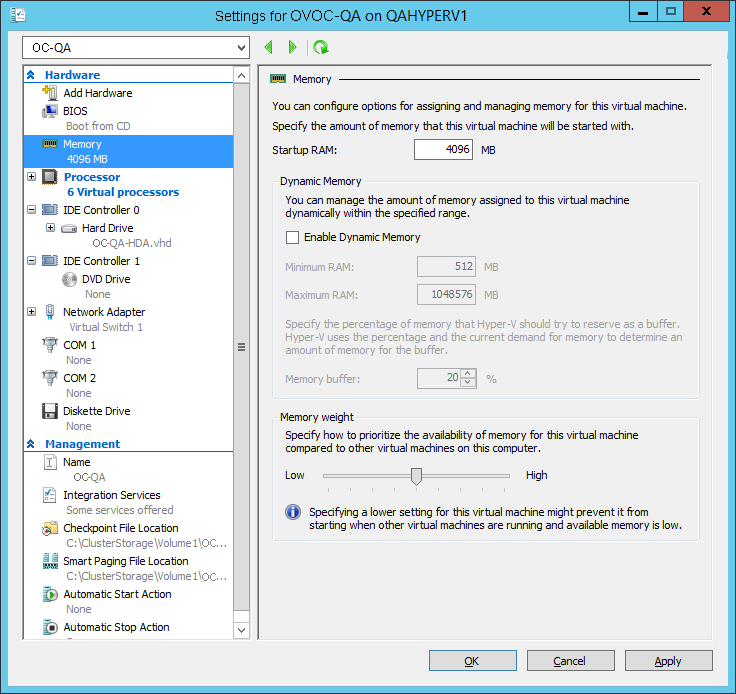736x694 pixels.
Task: Select the DVD Drive item
Action: [105, 279]
